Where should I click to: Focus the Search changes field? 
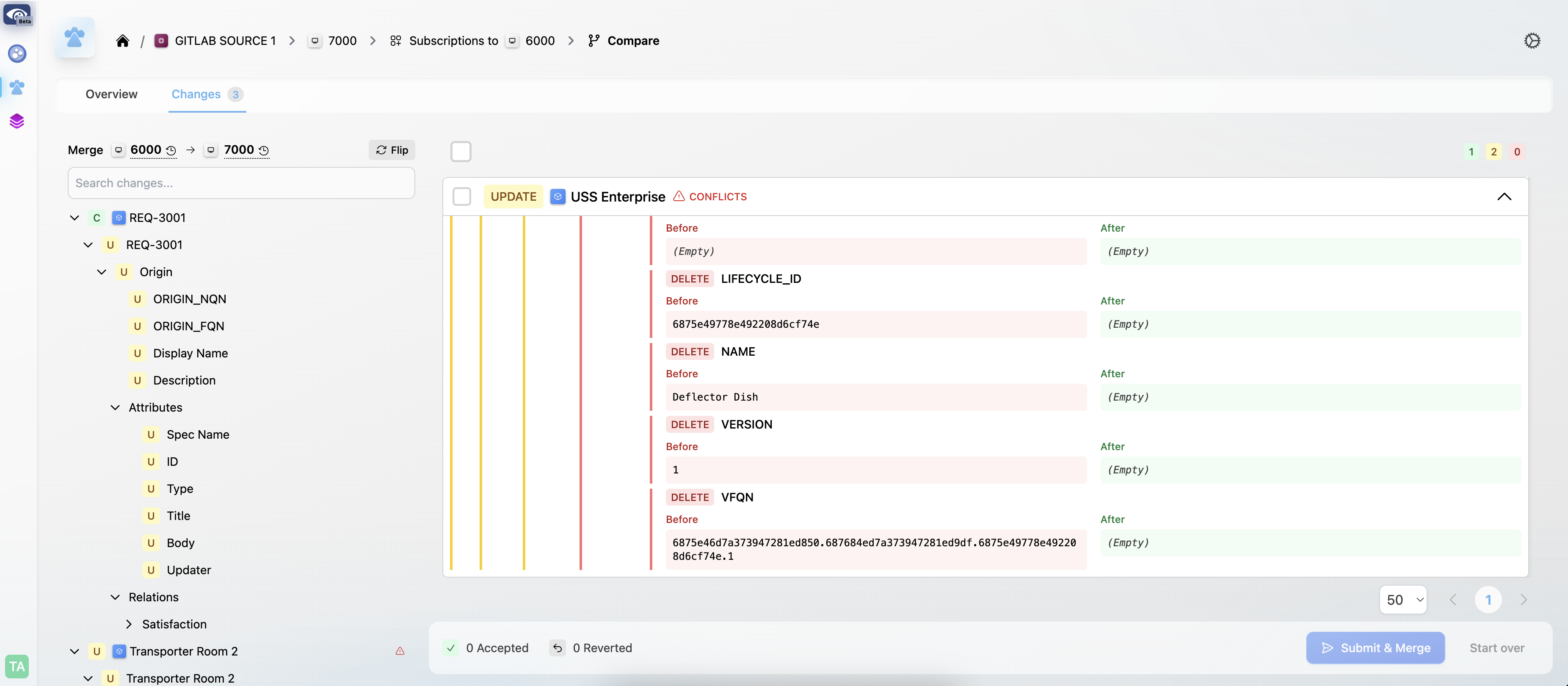point(241,183)
